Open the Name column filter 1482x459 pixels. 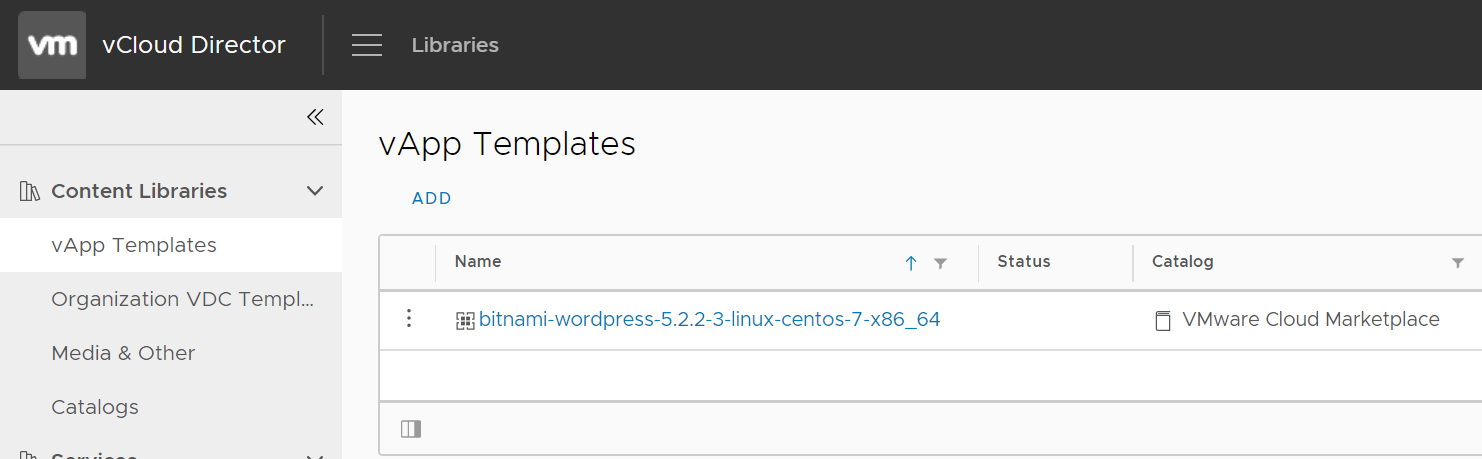[940, 263]
